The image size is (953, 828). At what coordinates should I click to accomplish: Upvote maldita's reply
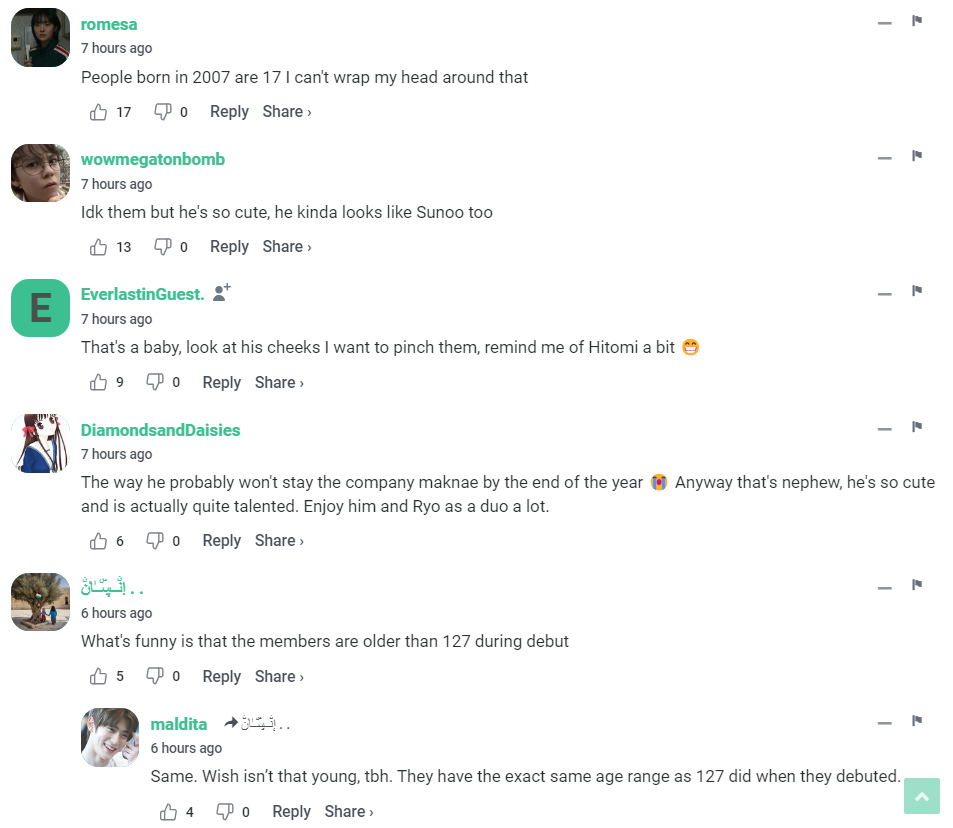click(169, 812)
